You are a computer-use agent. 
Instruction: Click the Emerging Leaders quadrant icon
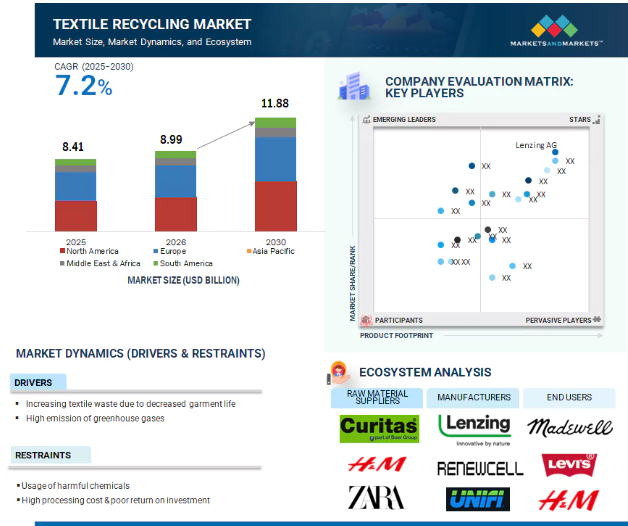(x=366, y=119)
